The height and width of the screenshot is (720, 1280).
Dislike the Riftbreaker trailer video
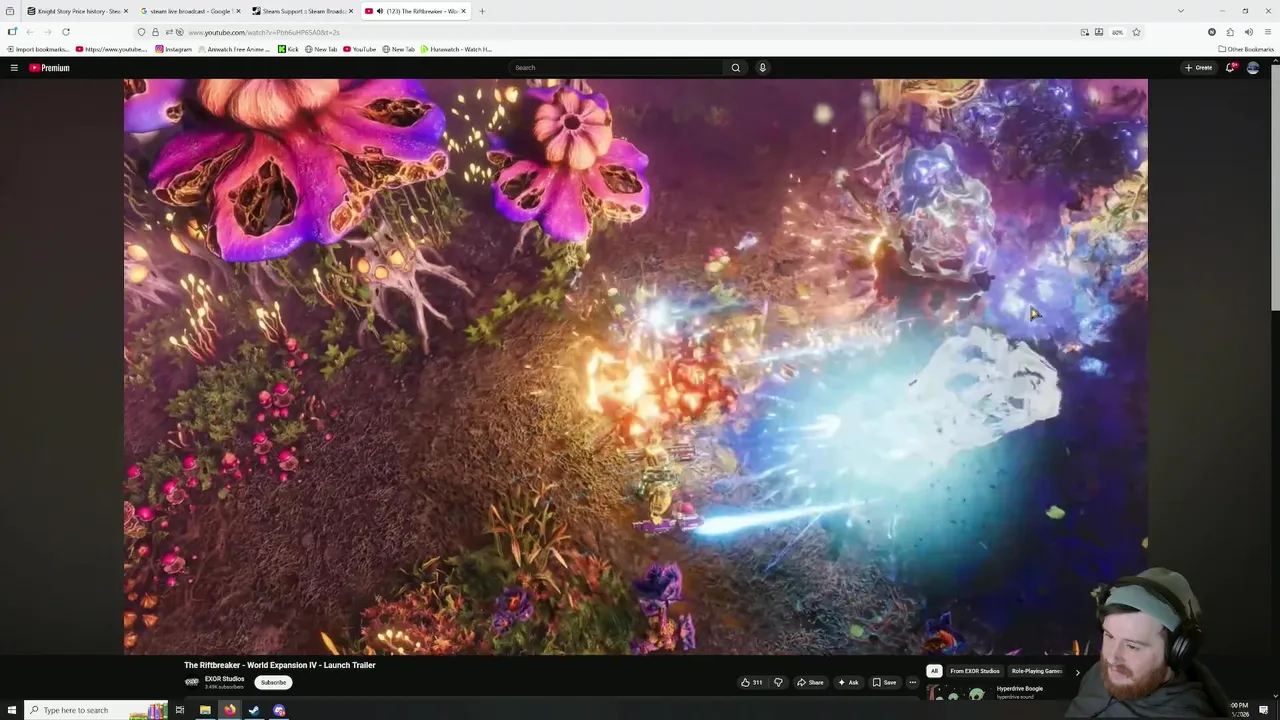(x=778, y=682)
